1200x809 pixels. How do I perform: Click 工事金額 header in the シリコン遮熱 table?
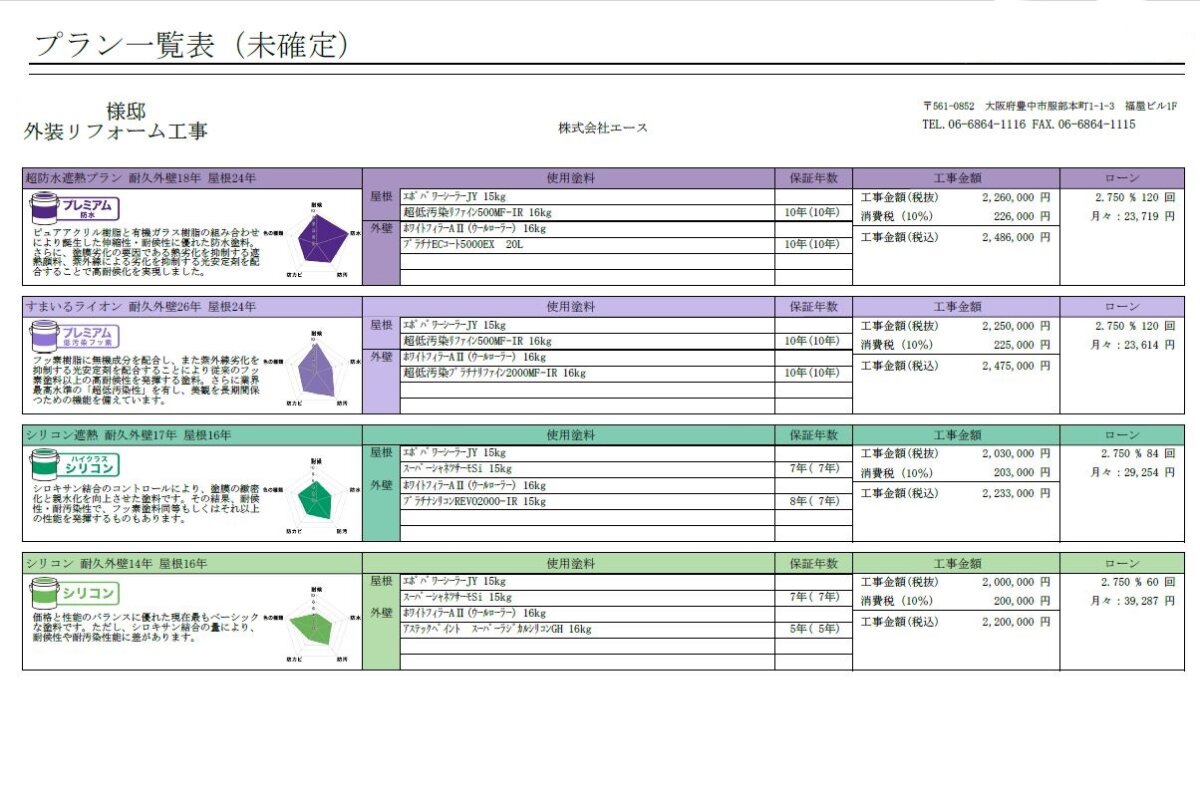[957, 435]
